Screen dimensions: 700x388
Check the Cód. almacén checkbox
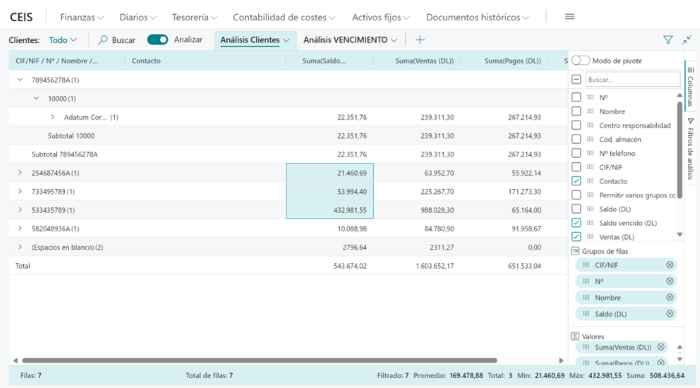[x=576, y=139]
